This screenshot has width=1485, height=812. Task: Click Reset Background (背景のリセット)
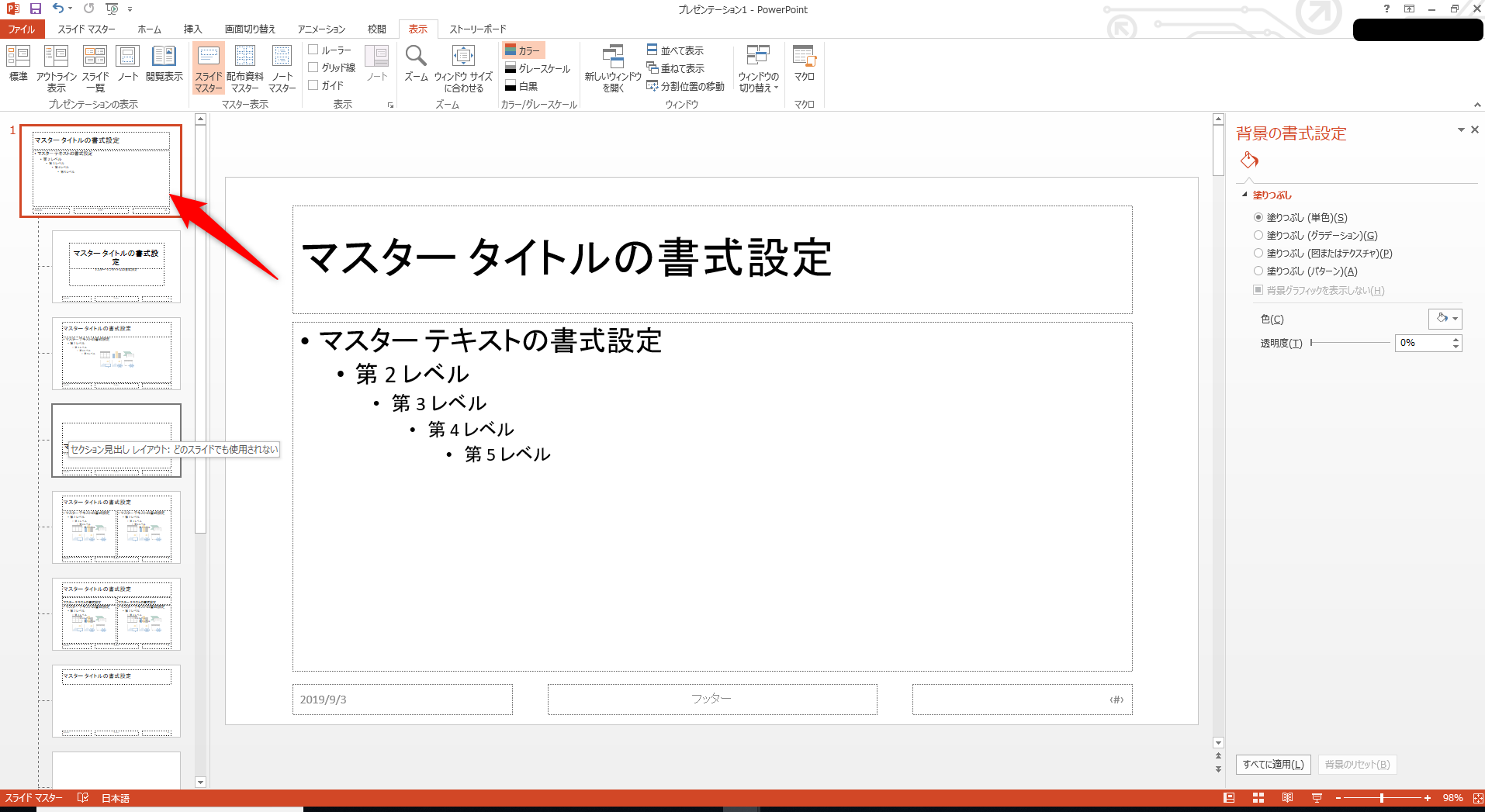tap(1357, 765)
